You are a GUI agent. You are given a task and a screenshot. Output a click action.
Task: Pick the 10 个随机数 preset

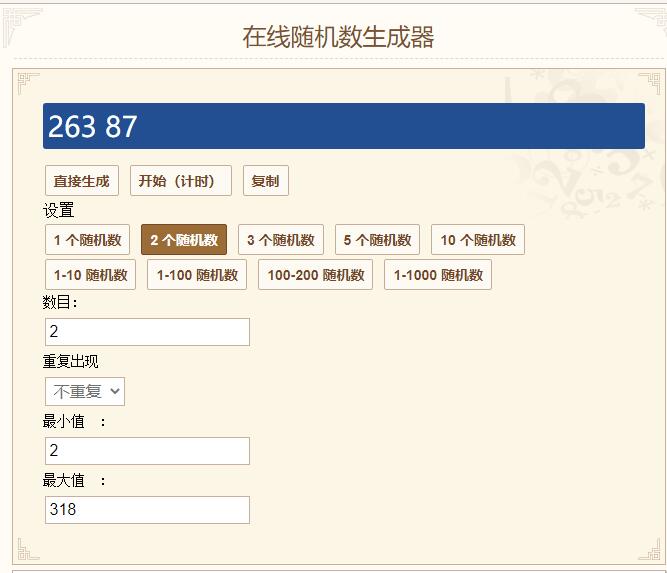pyautogui.click(x=478, y=240)
